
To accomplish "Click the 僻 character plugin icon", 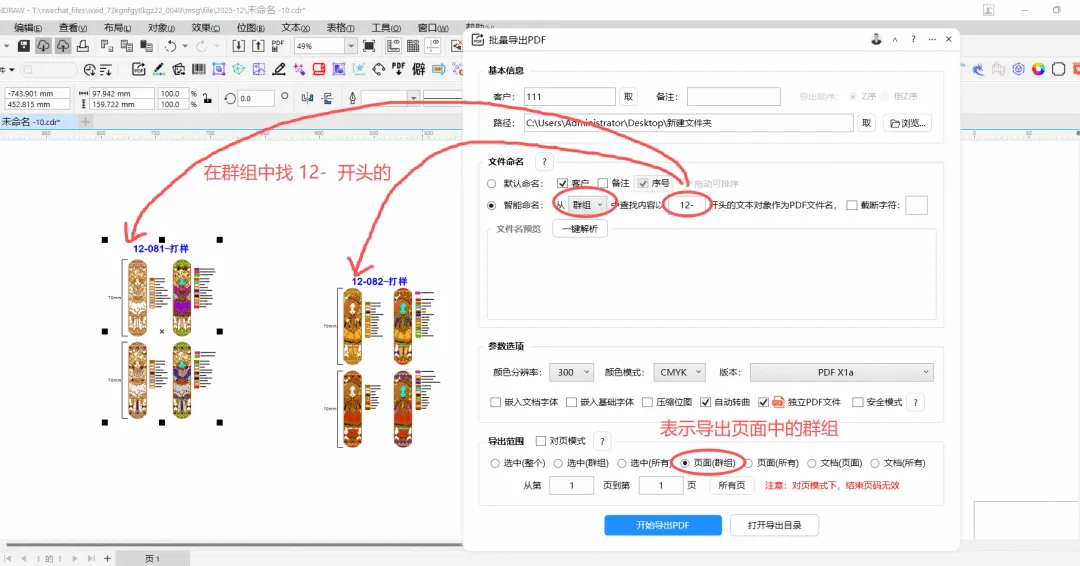I will click(419, 70).
